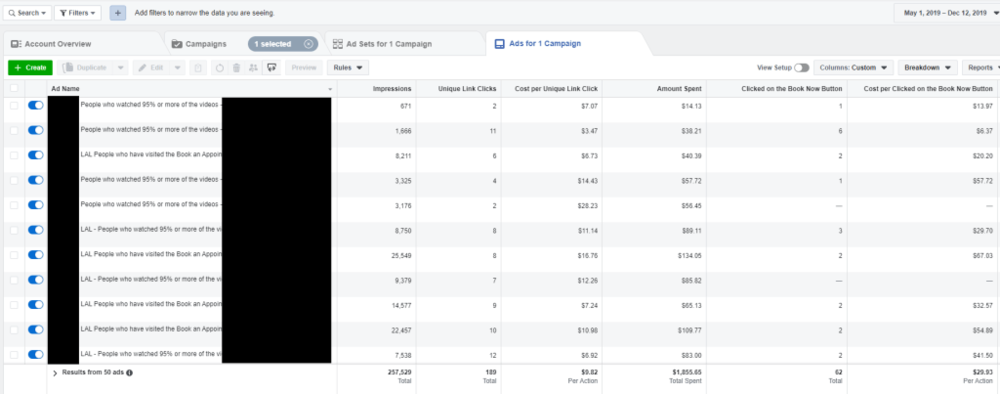
Task: Open the Rules dropdown button
Action: tap(348, 68)
